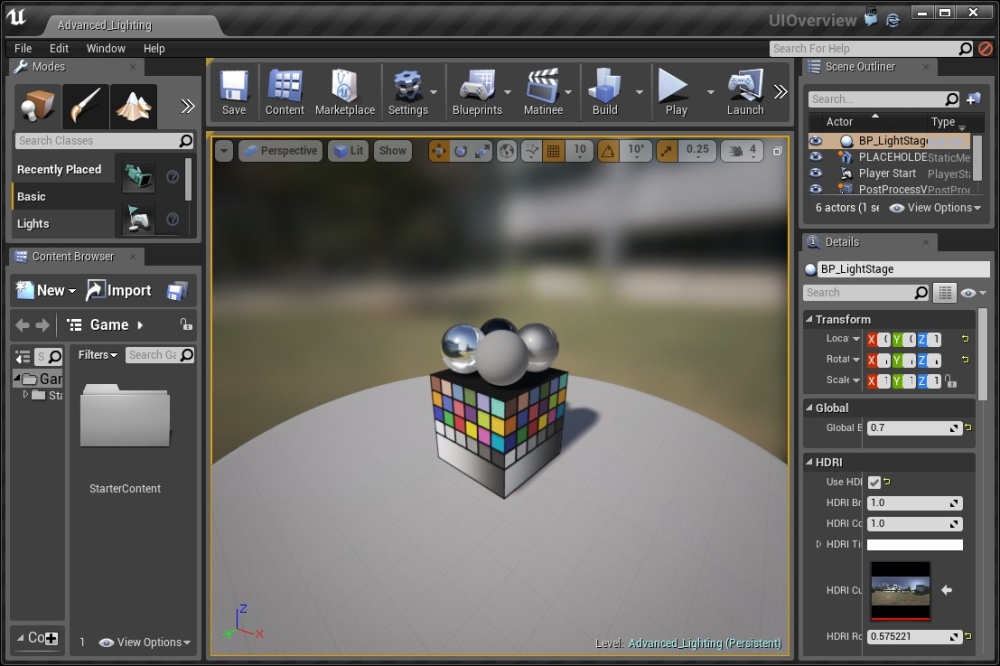The width and height of the screenshot is (1000, 666).
Task: Select the scale gizmo tool in viewport
Action: coord(482,151)
